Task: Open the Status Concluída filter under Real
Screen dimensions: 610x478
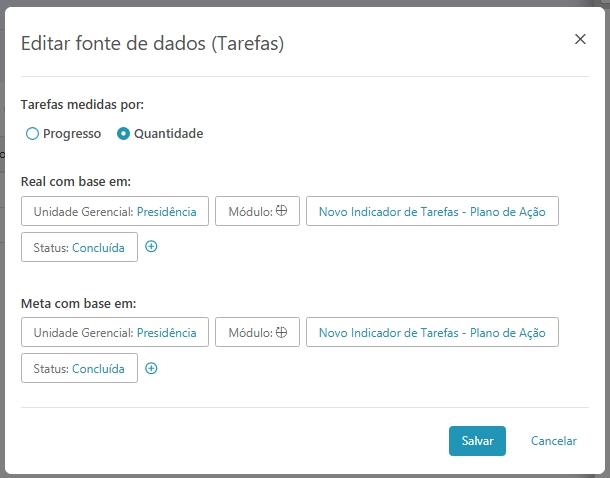Action: [x=79, y=247]
